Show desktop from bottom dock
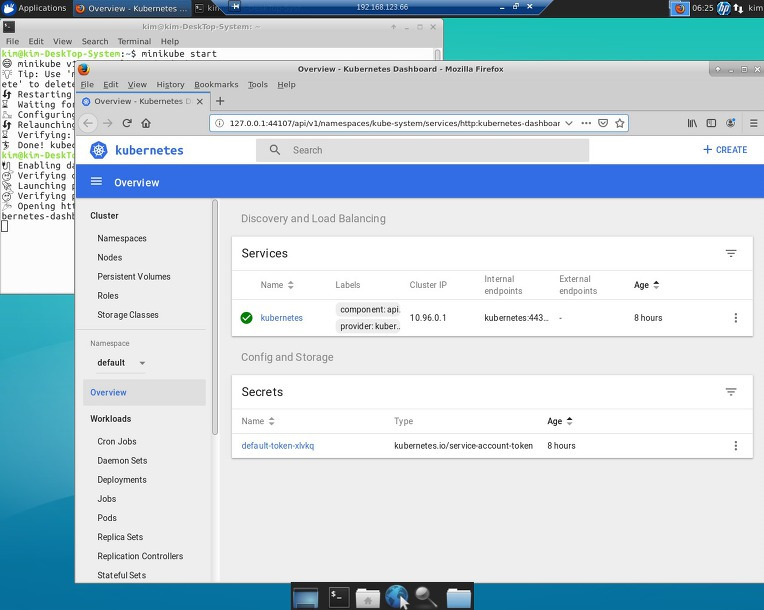Screen dimensions: 764x610 (x=306, y=597)
